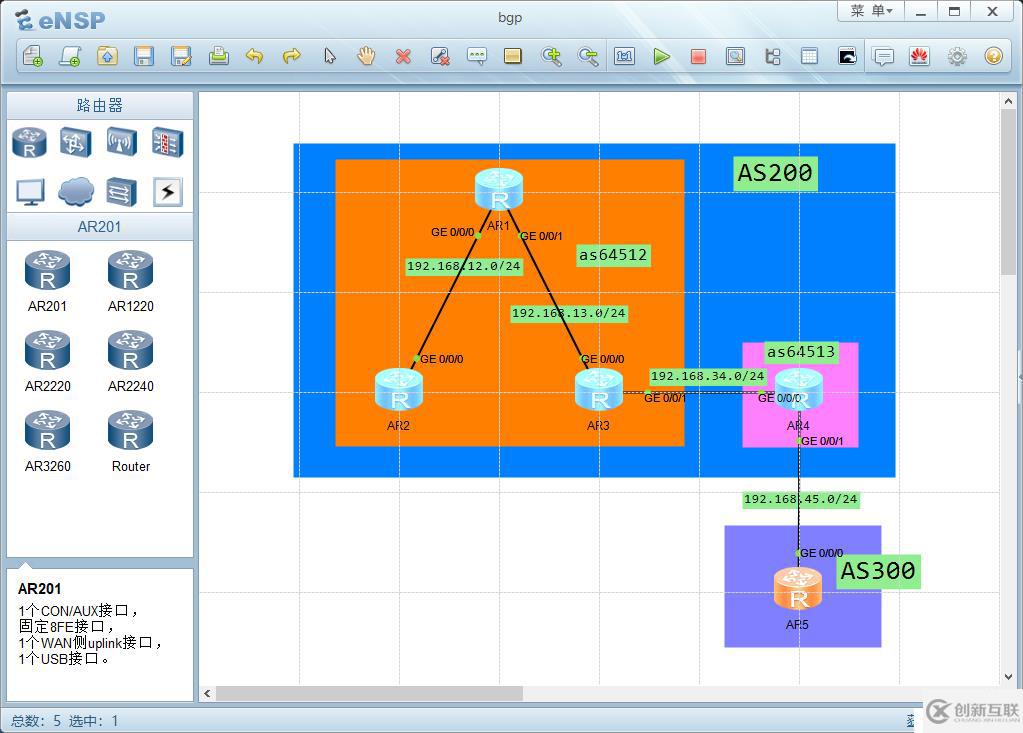Click the 192.168.12.0/24 label
This screenshot has height=733, width=1023.
click(464, 266)
